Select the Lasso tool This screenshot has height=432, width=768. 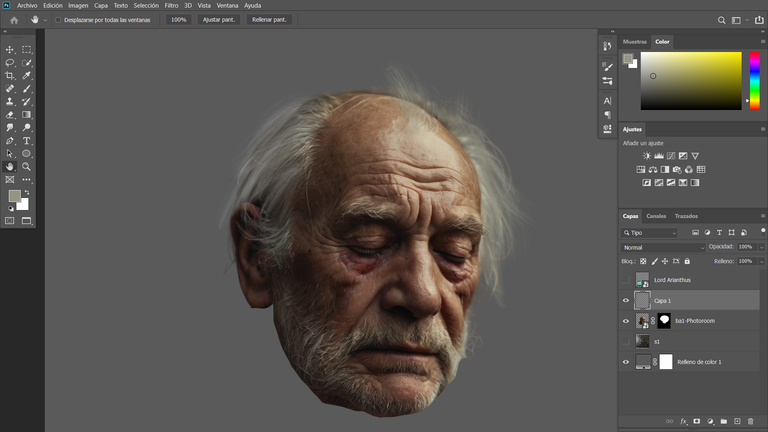(x=9, y=63)
